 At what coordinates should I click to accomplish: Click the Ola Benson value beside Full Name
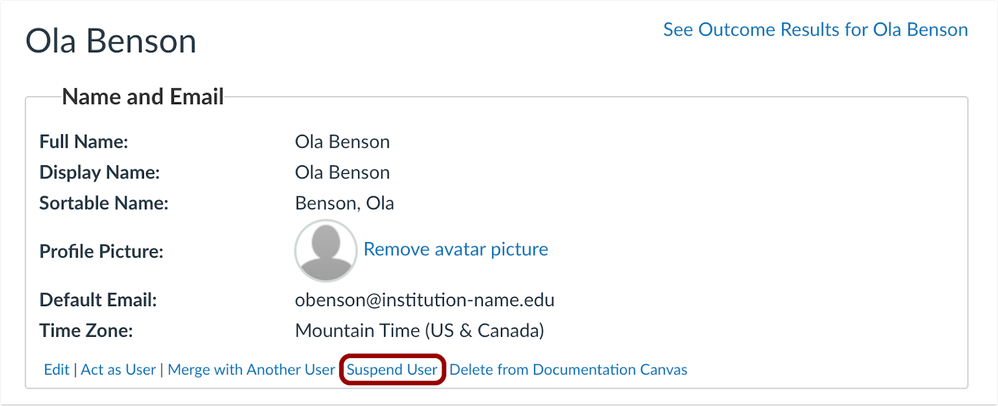click(x=342, y=142)
